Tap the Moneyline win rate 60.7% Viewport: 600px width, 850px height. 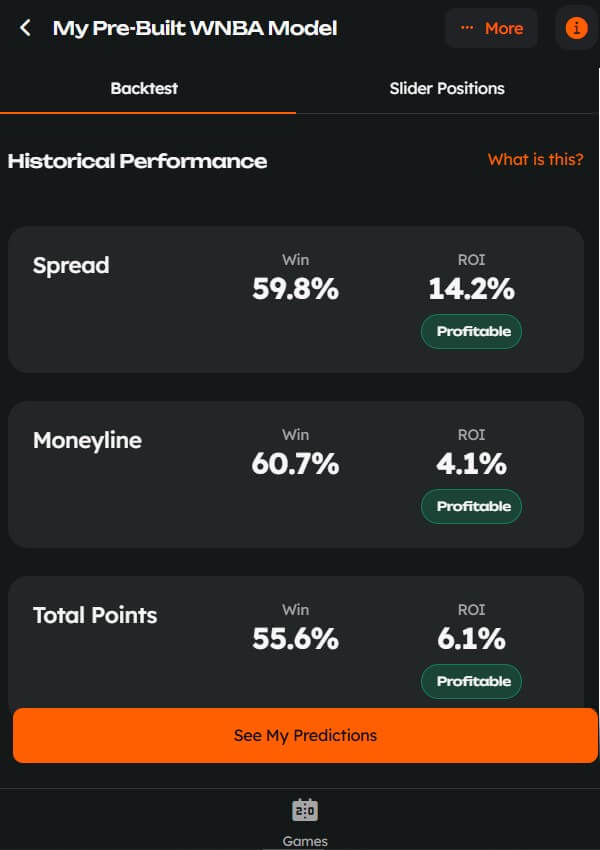point(295,464)
